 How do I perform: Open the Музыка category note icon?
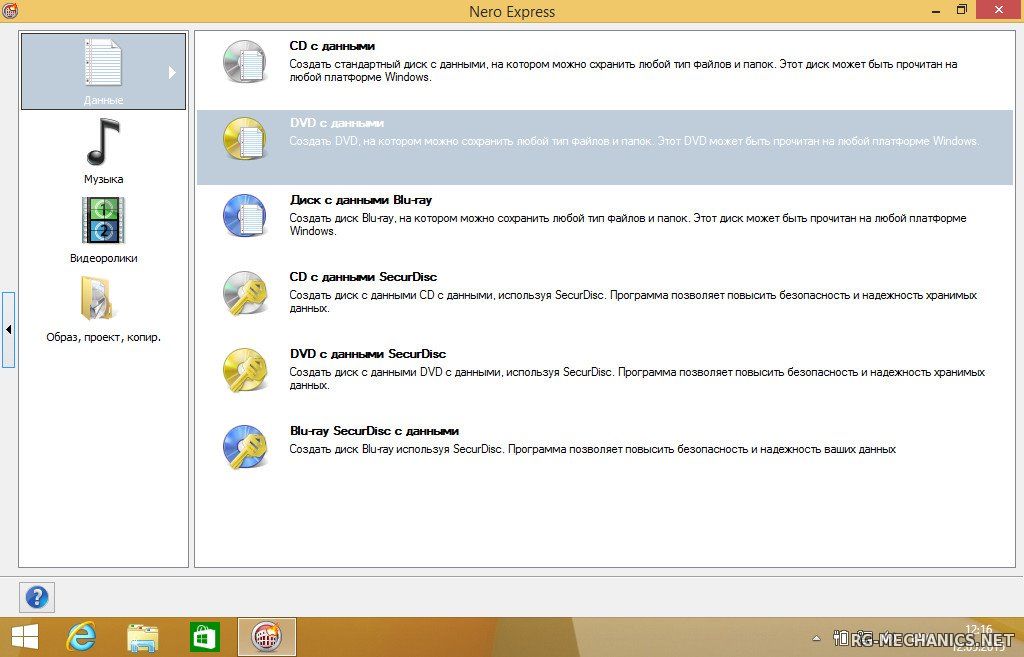click(x=103, y=142)
